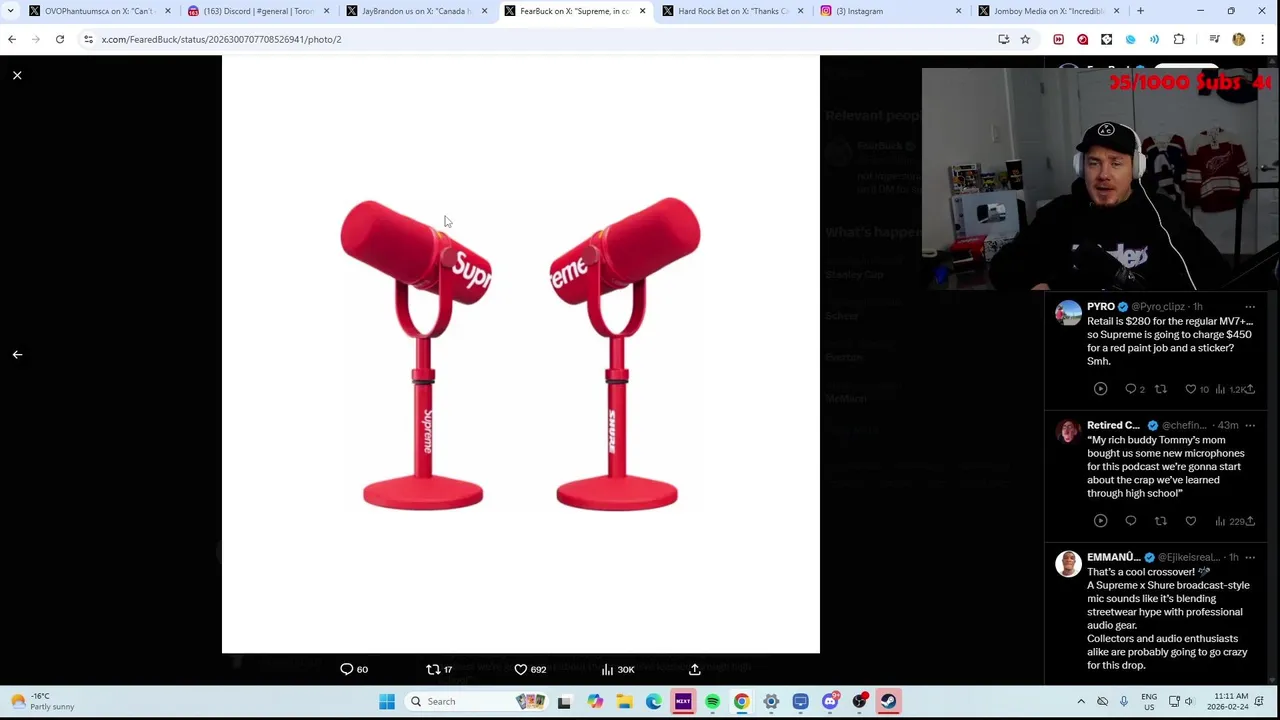Play the Grok summary icon on PYRO's comment

tap(1100, 389)
